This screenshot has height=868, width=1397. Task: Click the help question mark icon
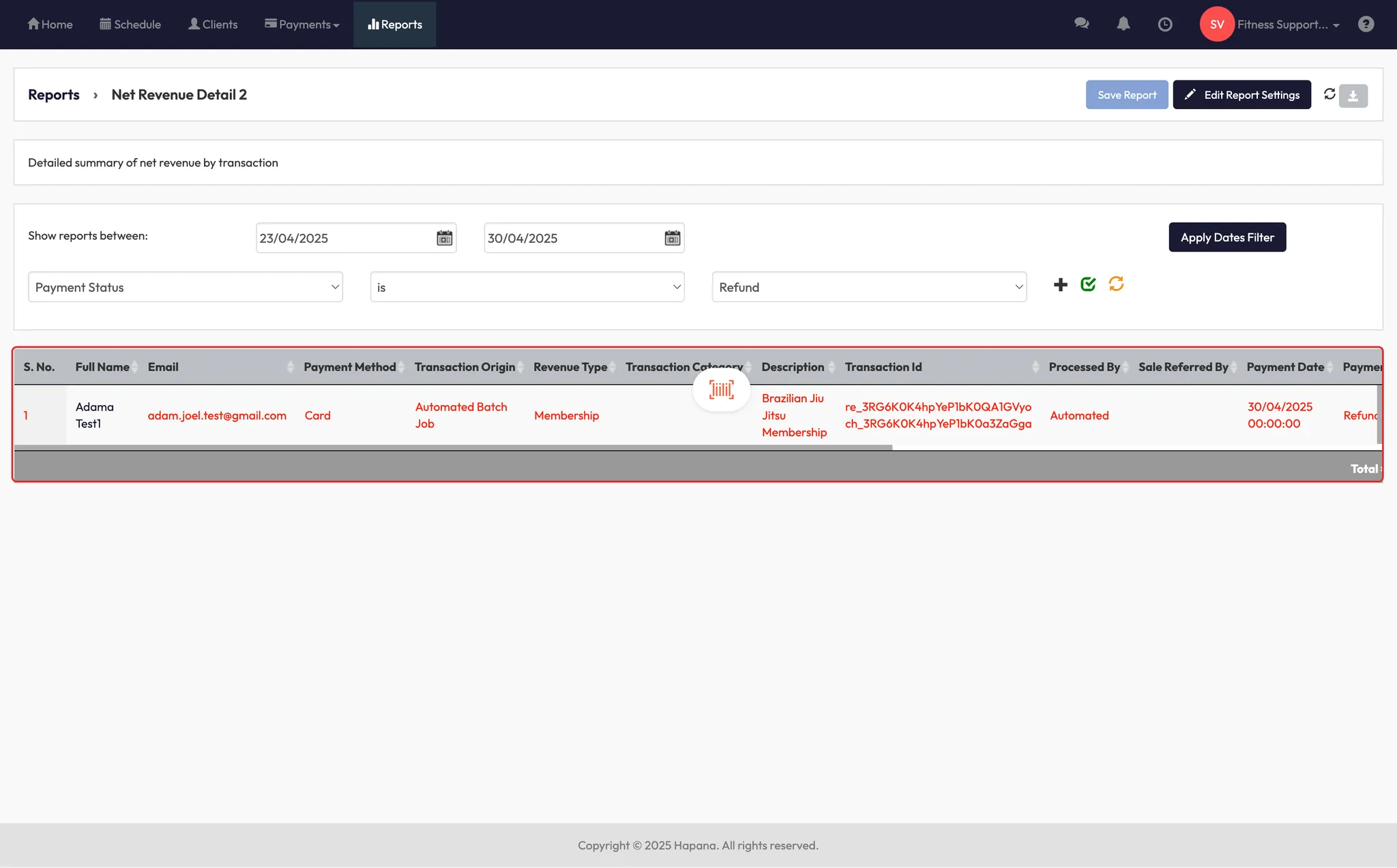(x=1366, y=25)
